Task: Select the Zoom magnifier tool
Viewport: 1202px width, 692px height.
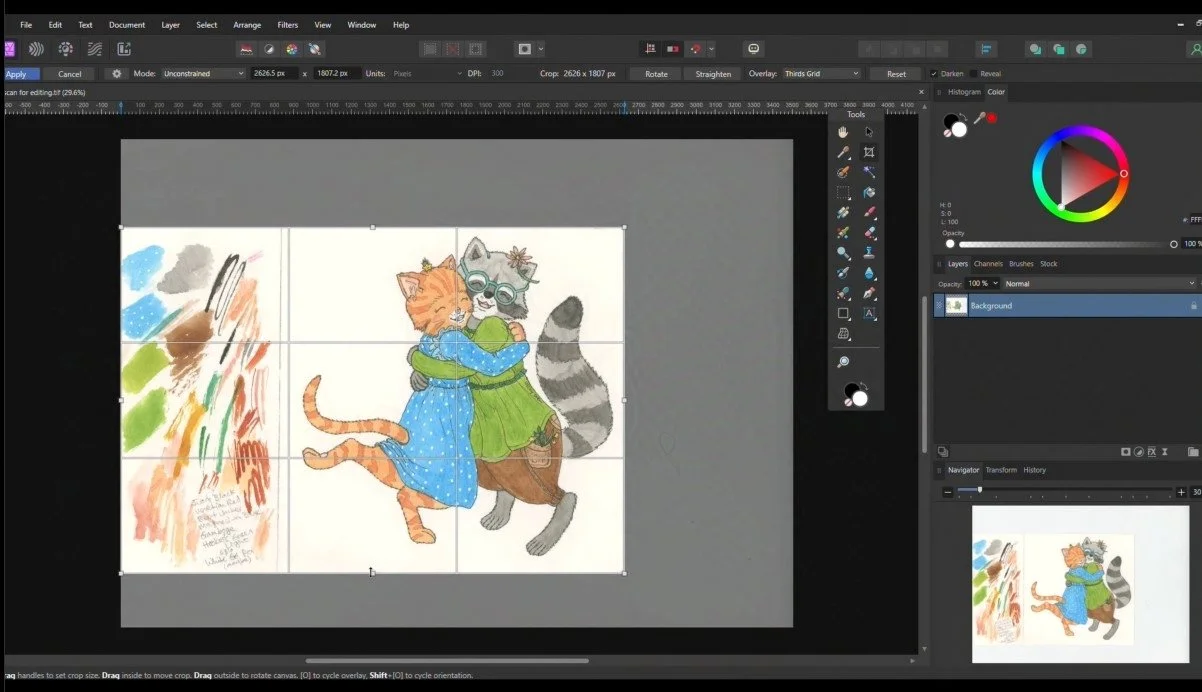Action: tap(843, 362)
